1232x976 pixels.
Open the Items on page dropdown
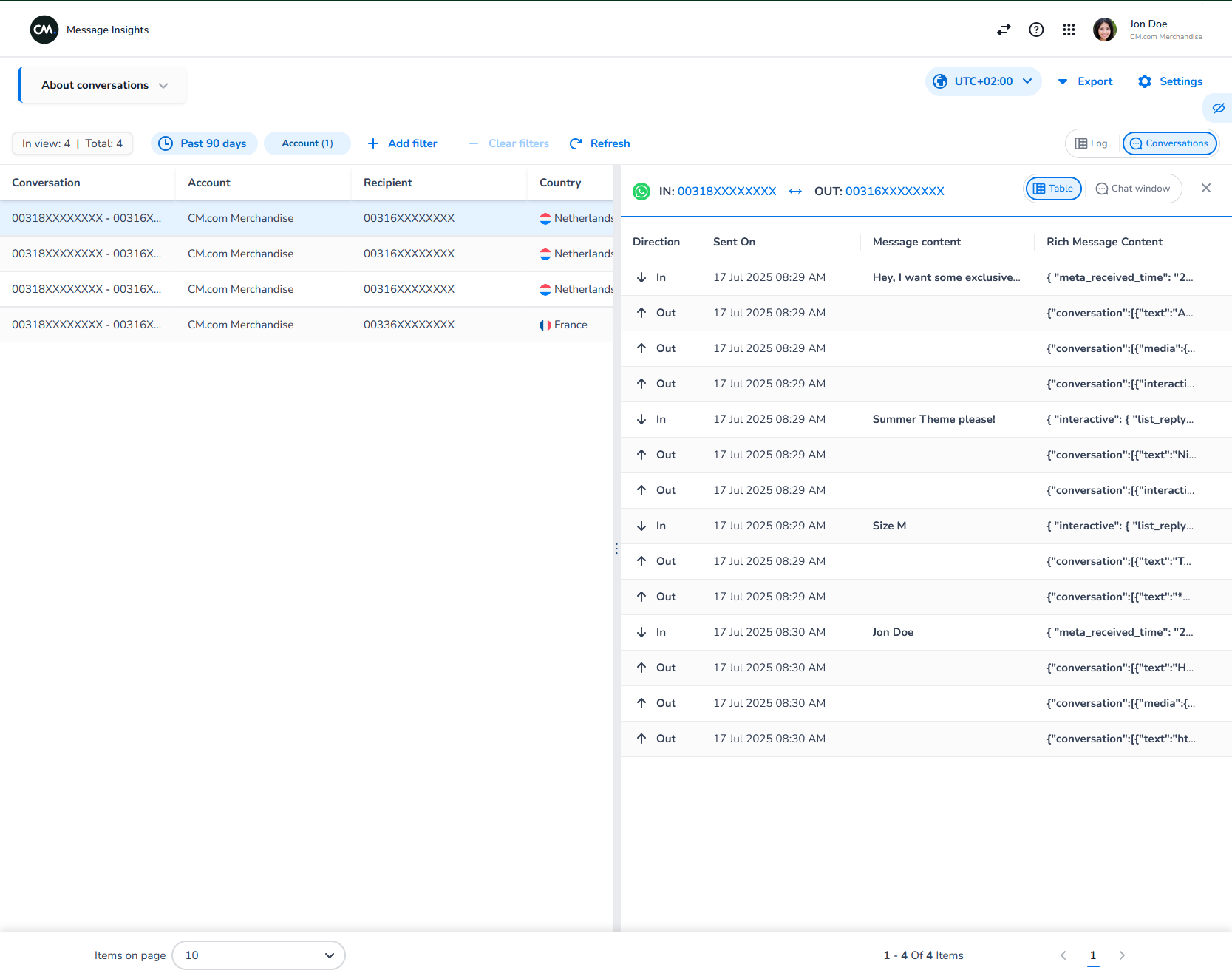coord(259,955)
